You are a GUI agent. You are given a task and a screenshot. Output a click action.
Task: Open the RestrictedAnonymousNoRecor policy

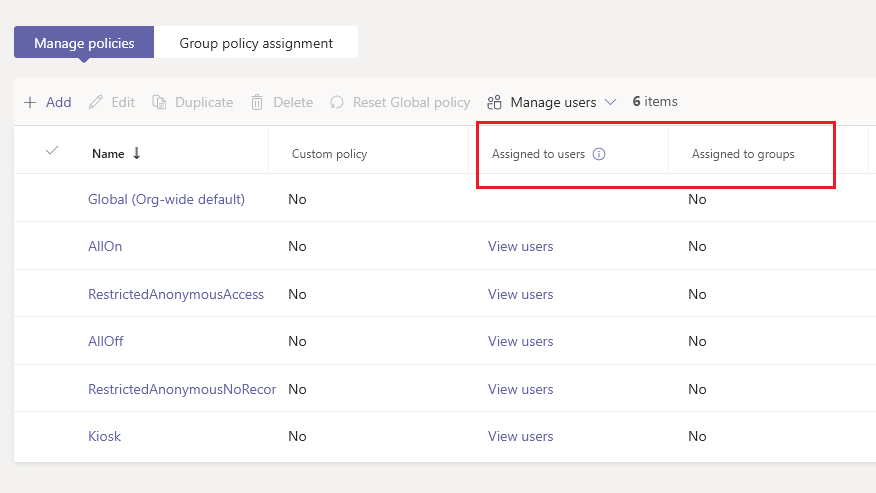[182, 389]
